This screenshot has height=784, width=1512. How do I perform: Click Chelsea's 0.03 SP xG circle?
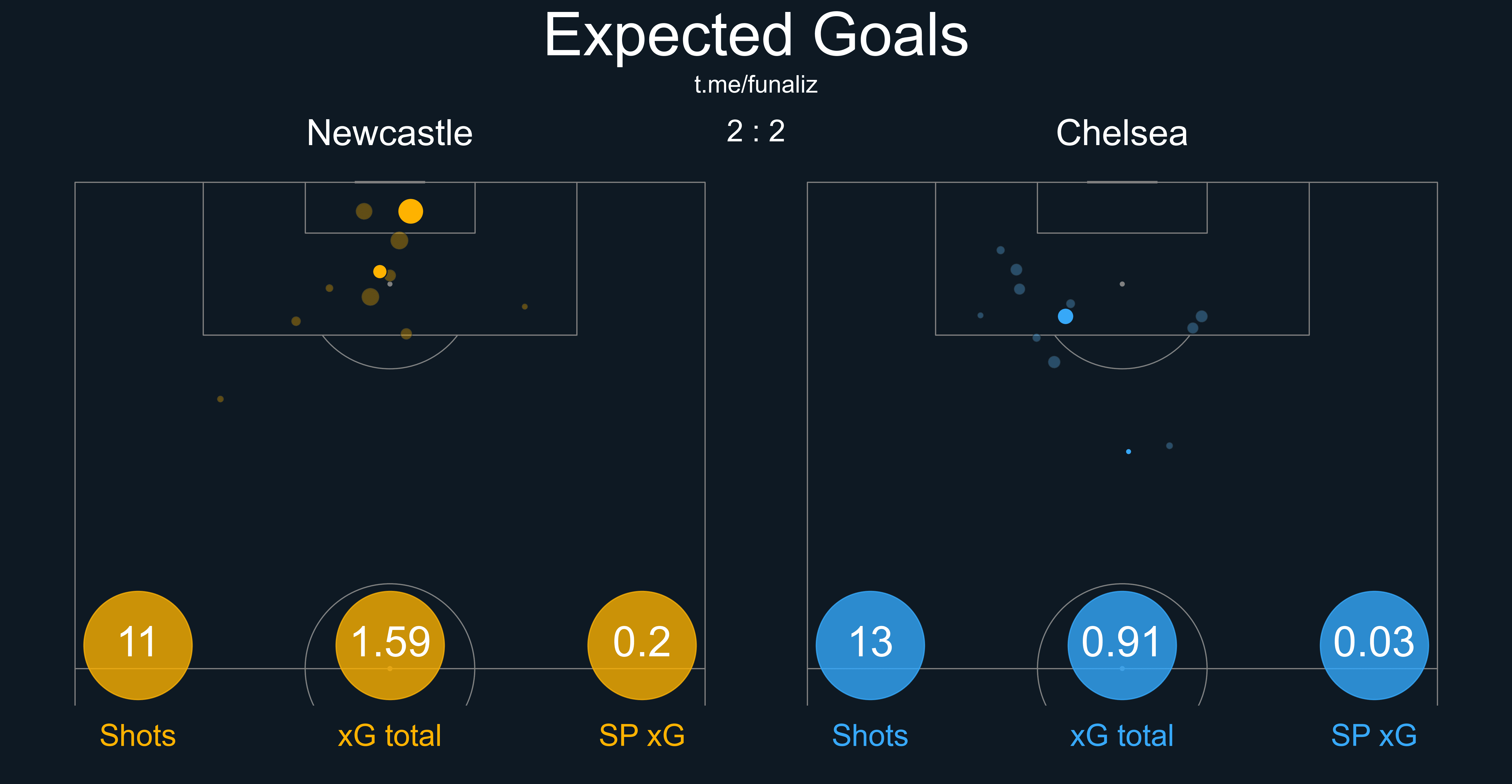pos(1374,644)
